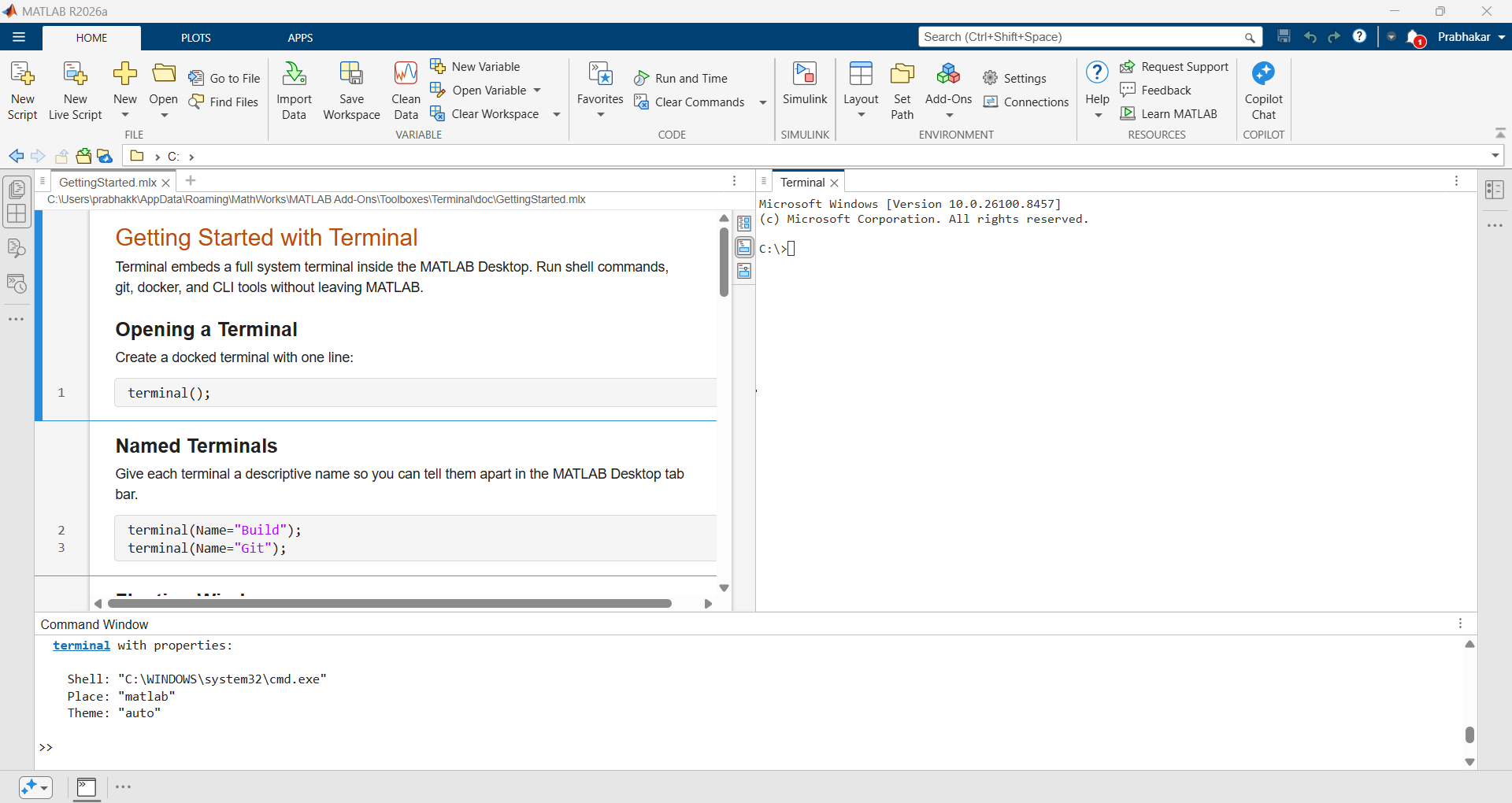This screenshot has width=1512, height=803.
Task: Expand Clear Commands dropdown arrow
Action: [x=762, y=102]
